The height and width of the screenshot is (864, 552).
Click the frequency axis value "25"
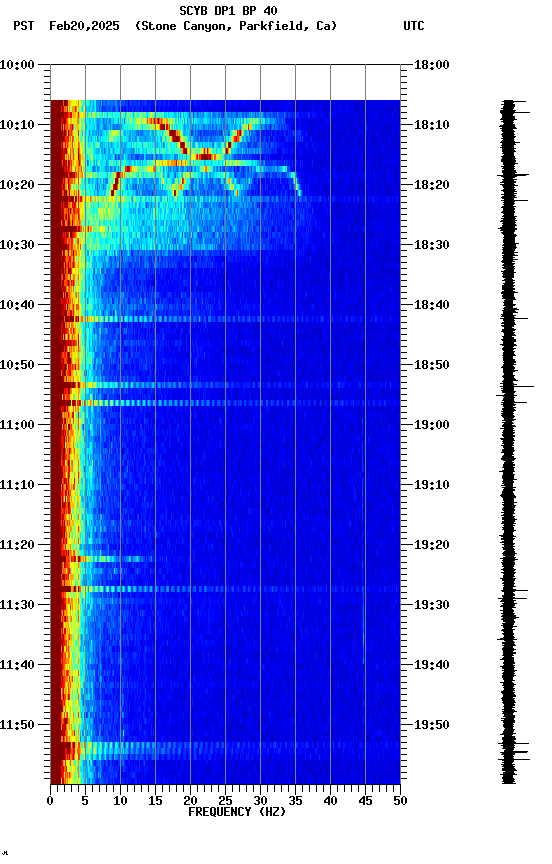pos(225,801)
